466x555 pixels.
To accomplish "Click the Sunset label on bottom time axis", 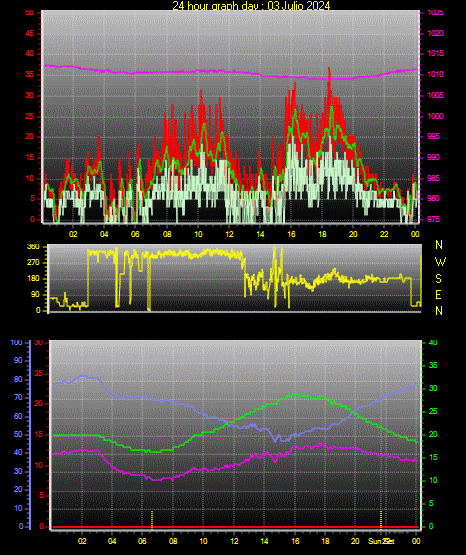I will [381, 541].
